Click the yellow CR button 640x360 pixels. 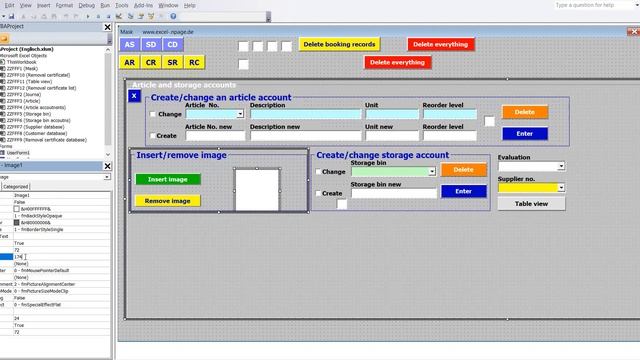click(151, 62)
